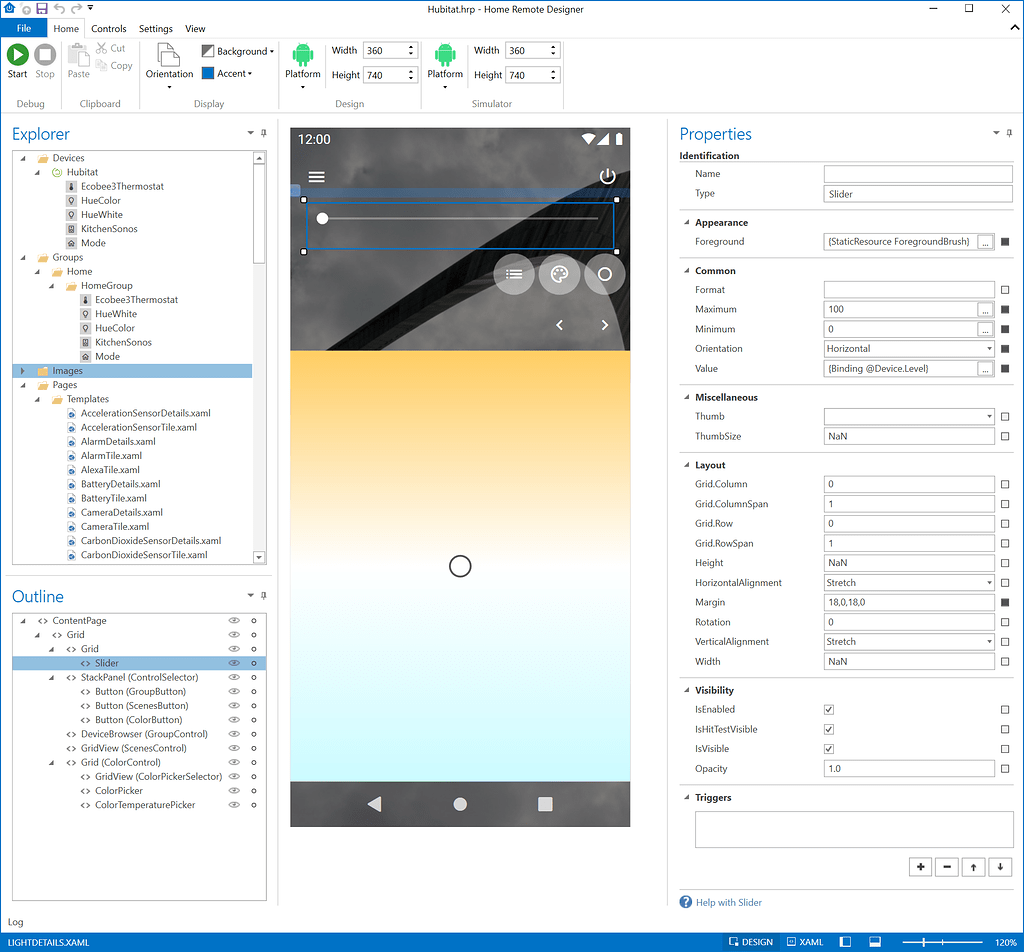The width and height of the screenshot is (1024, 952).
Task: Click the color palette round button
Action: (559, 274)
